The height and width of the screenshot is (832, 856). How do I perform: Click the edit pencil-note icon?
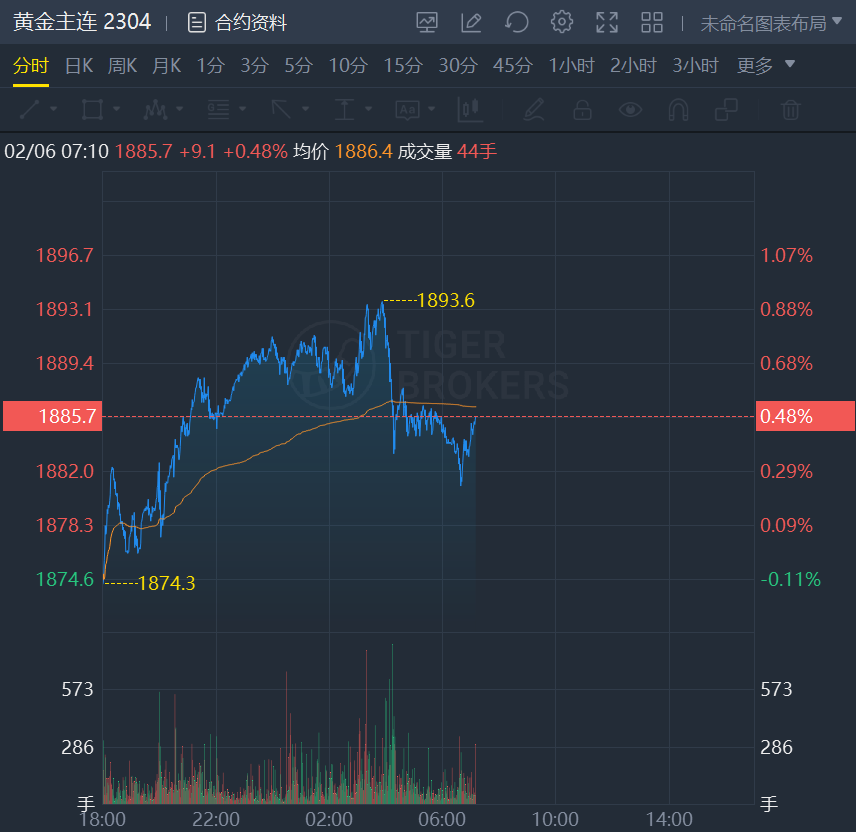471,22
